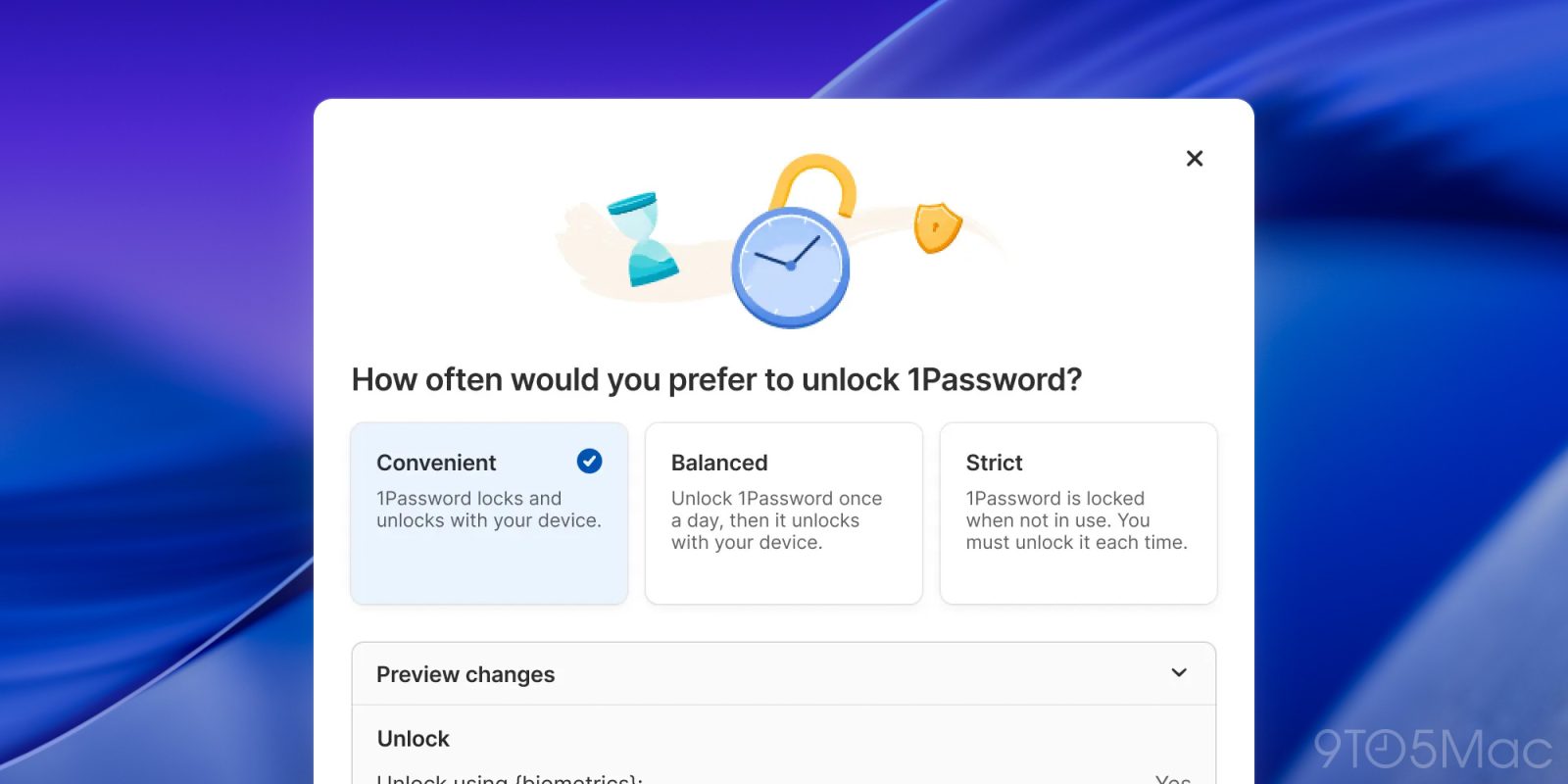Collapse Preview changes using the chevron arrow
Image resolution: width=1568 pixels, height=784 pixels.
point(1179,673)
